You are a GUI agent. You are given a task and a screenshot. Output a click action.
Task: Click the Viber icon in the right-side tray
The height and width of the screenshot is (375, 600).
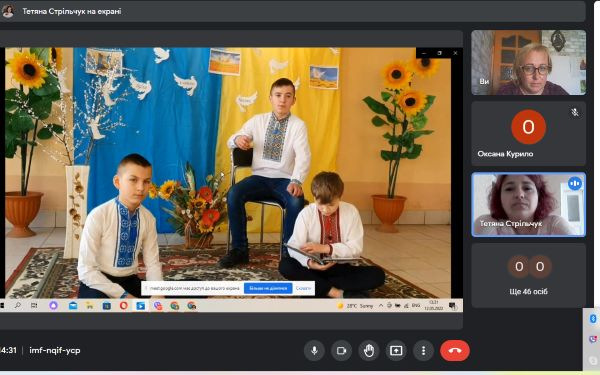[593, 339]
